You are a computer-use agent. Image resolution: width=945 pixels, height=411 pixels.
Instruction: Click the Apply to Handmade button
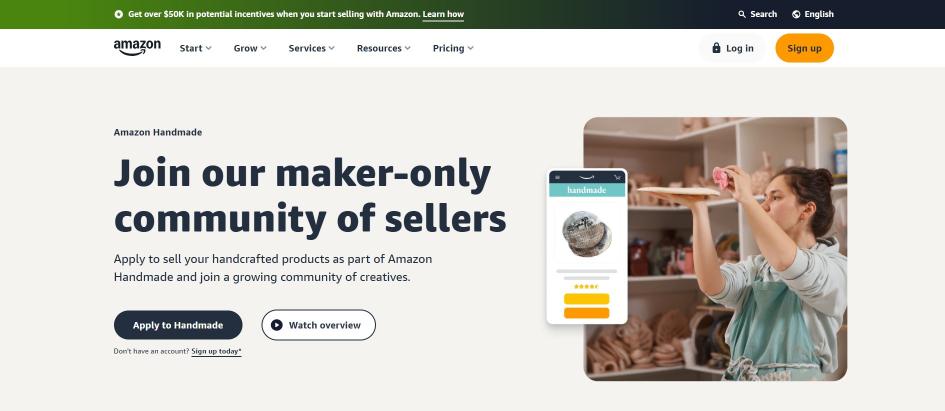coord(178,325)
